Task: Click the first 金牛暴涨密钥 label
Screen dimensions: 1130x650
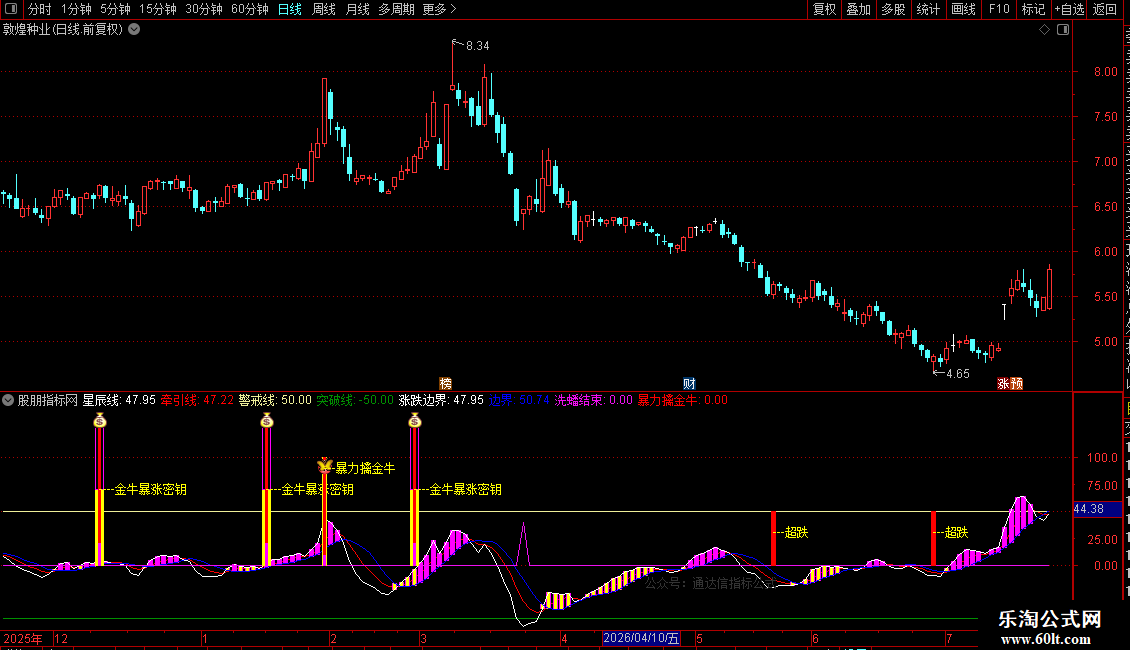Action: [x=151, y=489]
